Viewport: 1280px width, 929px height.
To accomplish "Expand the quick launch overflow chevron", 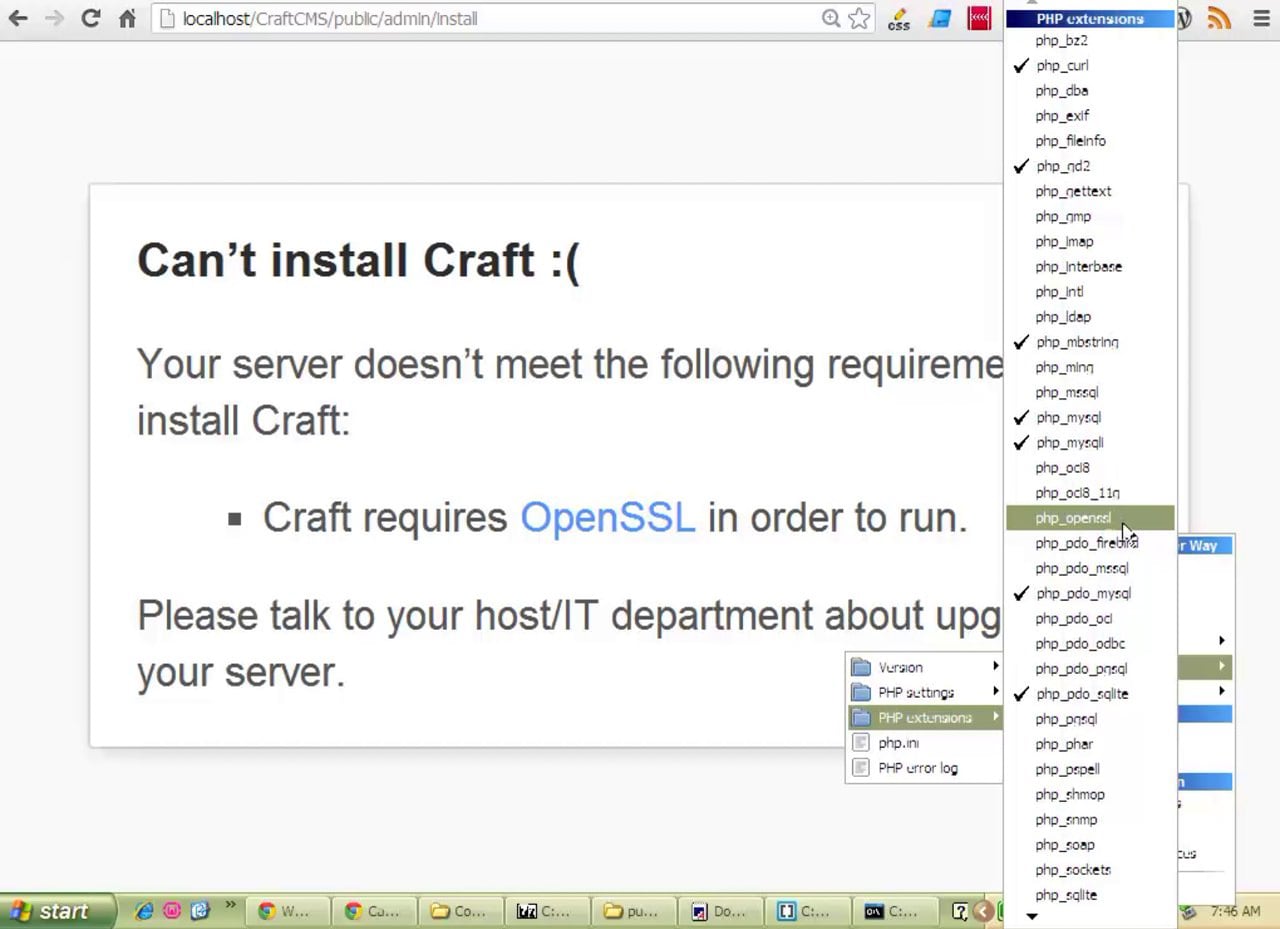I will [231, 906].
